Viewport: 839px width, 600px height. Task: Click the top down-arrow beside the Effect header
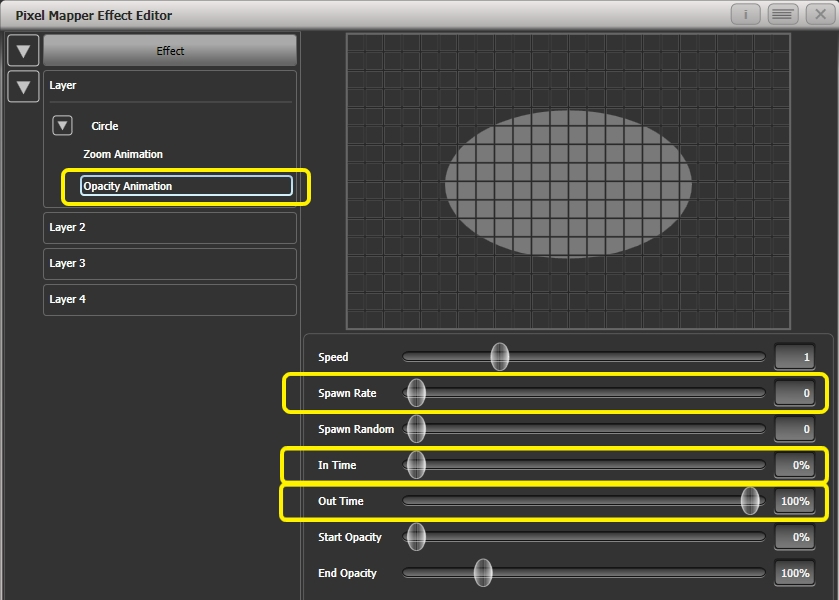point(22,49)
